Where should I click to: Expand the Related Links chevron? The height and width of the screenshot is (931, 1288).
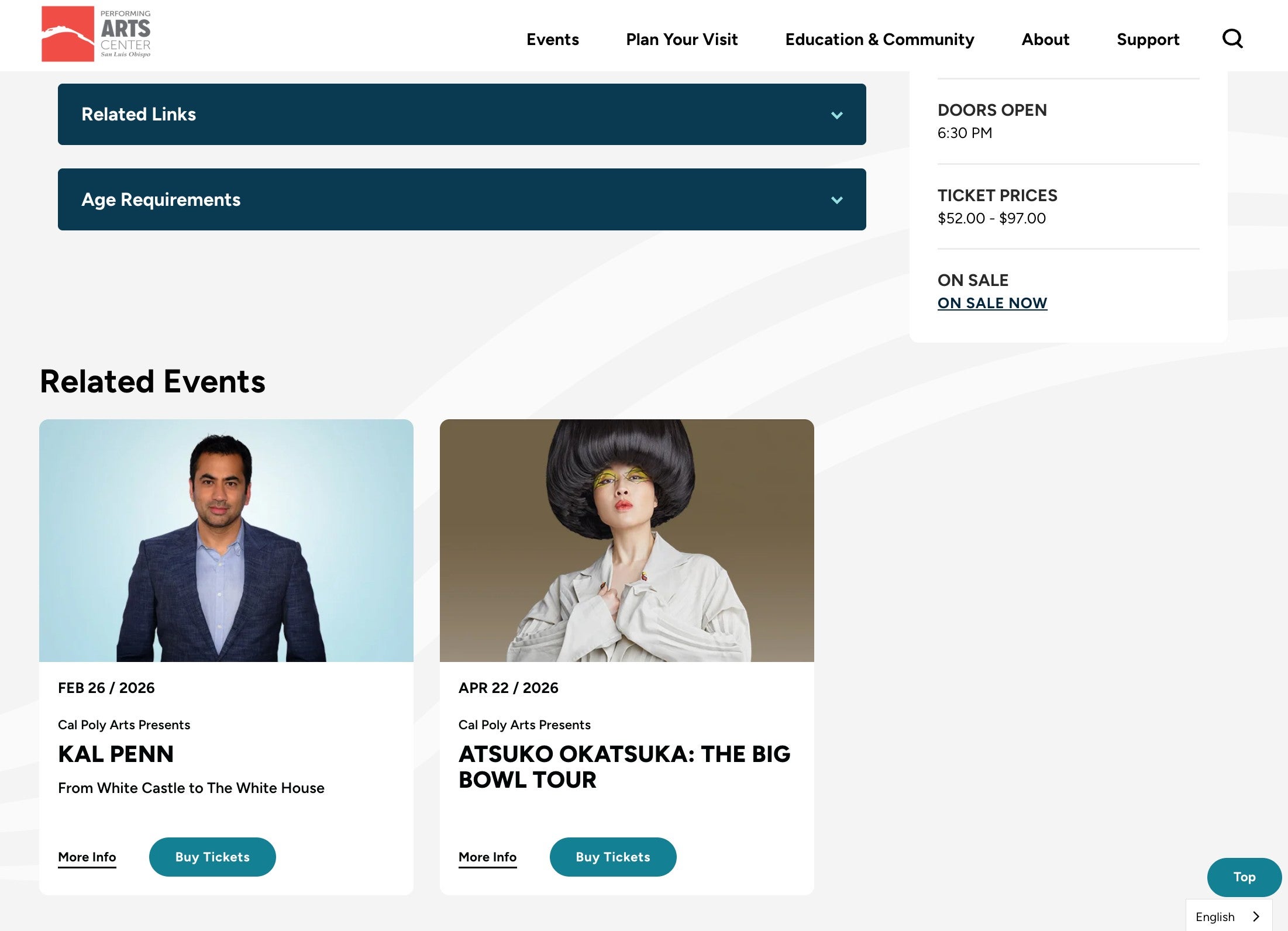point(837,115)
